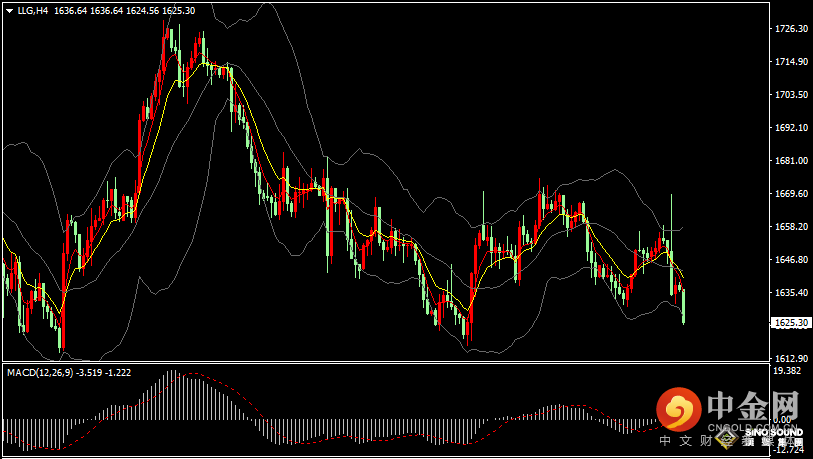Click price axis label 1692.10
The width and height of the screenshot is (813, 459).
[791, 128]
